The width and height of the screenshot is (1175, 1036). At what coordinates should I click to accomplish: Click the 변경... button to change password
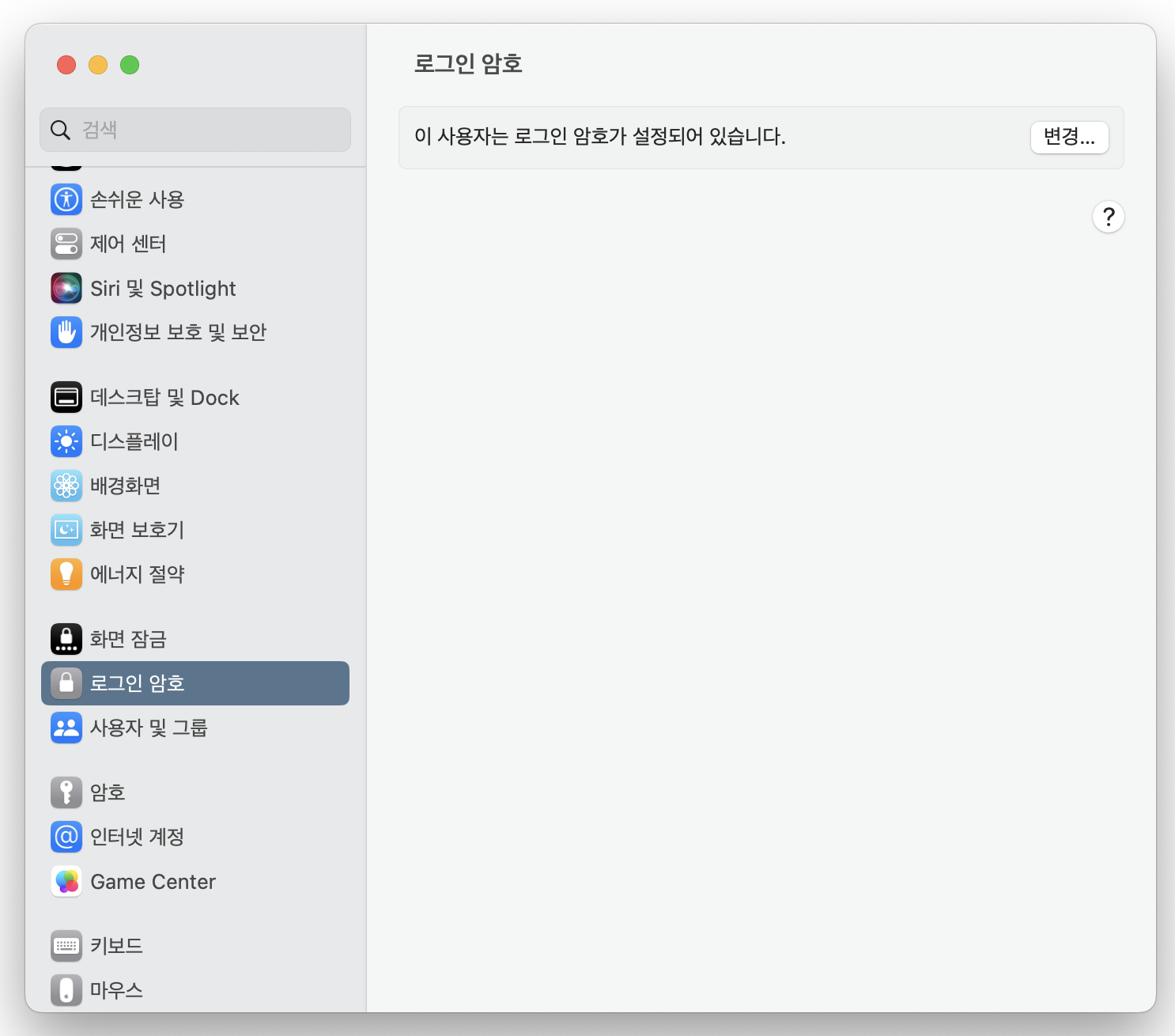1069,137
